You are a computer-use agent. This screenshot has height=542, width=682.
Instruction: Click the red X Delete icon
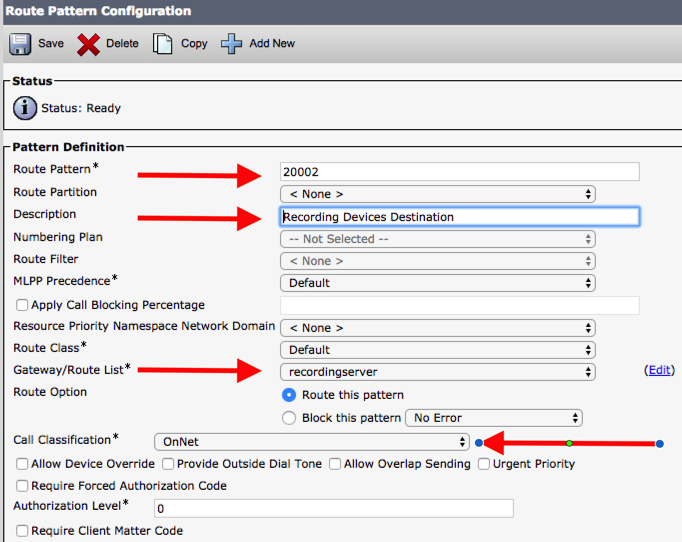point(89,44)
